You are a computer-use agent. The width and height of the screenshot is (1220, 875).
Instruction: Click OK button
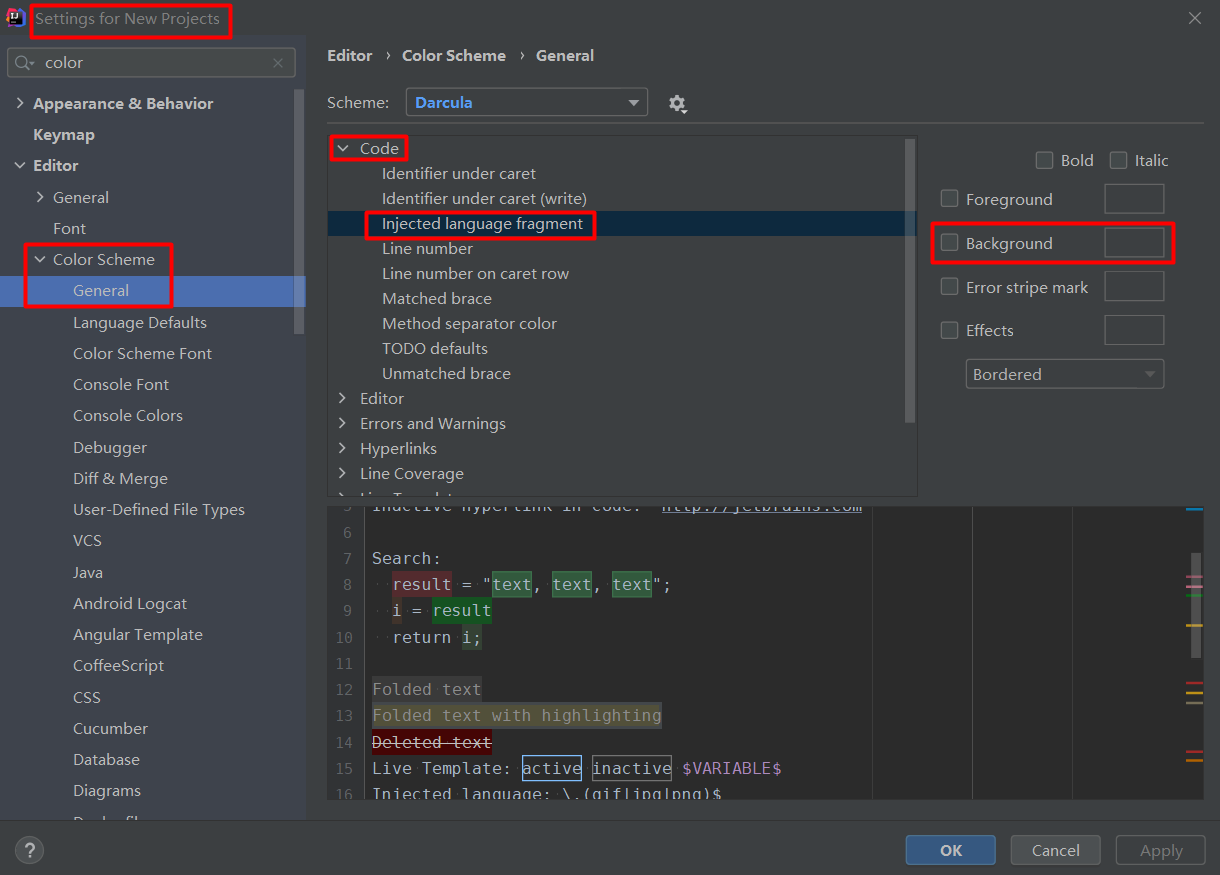pyautogui.click(x=951, y=850)
